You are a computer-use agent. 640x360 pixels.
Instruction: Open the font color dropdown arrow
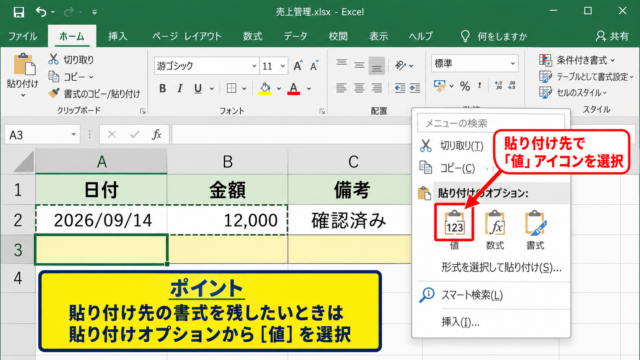309,89
